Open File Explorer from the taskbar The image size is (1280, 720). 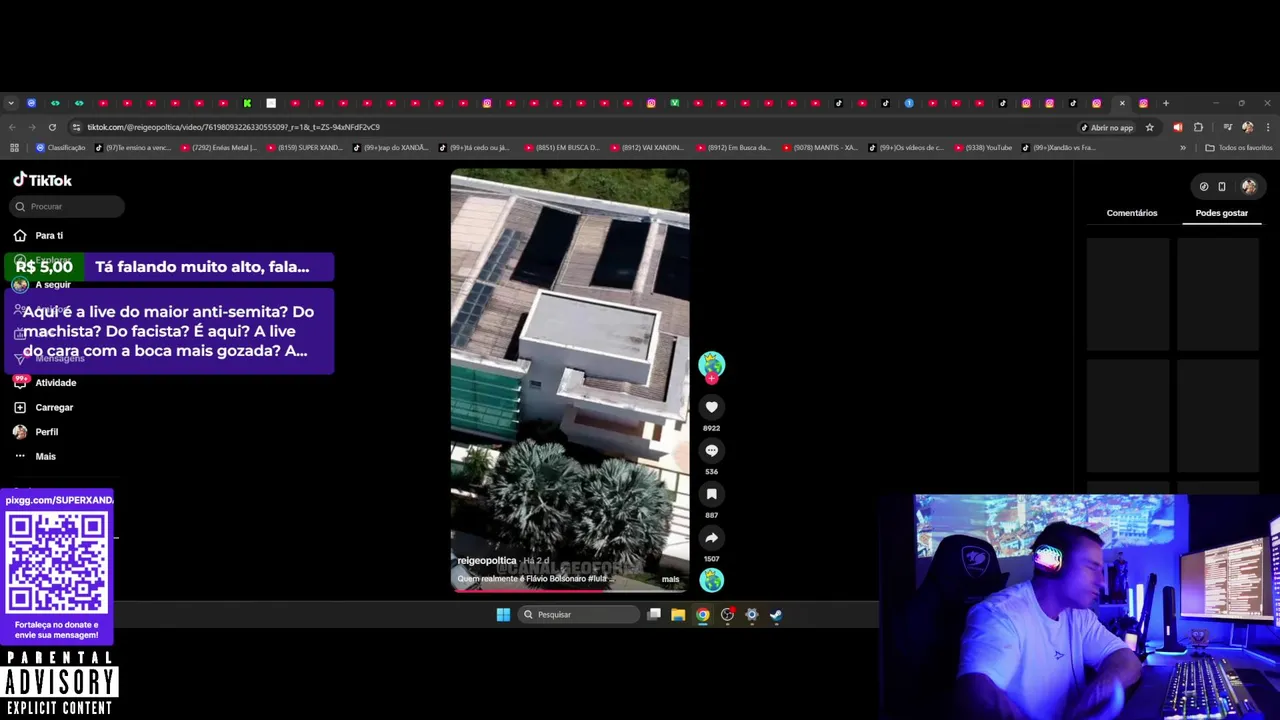678,614
